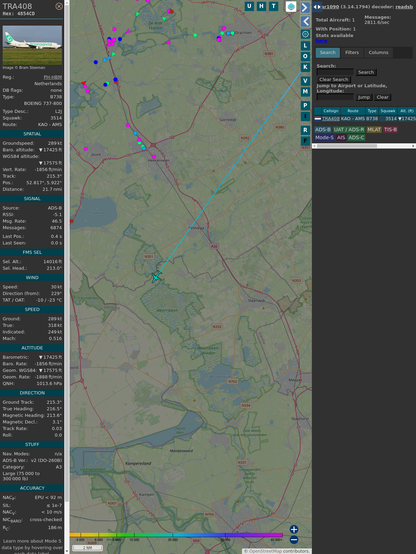Switch to the Filters tab
Screen dimensions: 416x554
pyautogui.click(x=352, y=53)
